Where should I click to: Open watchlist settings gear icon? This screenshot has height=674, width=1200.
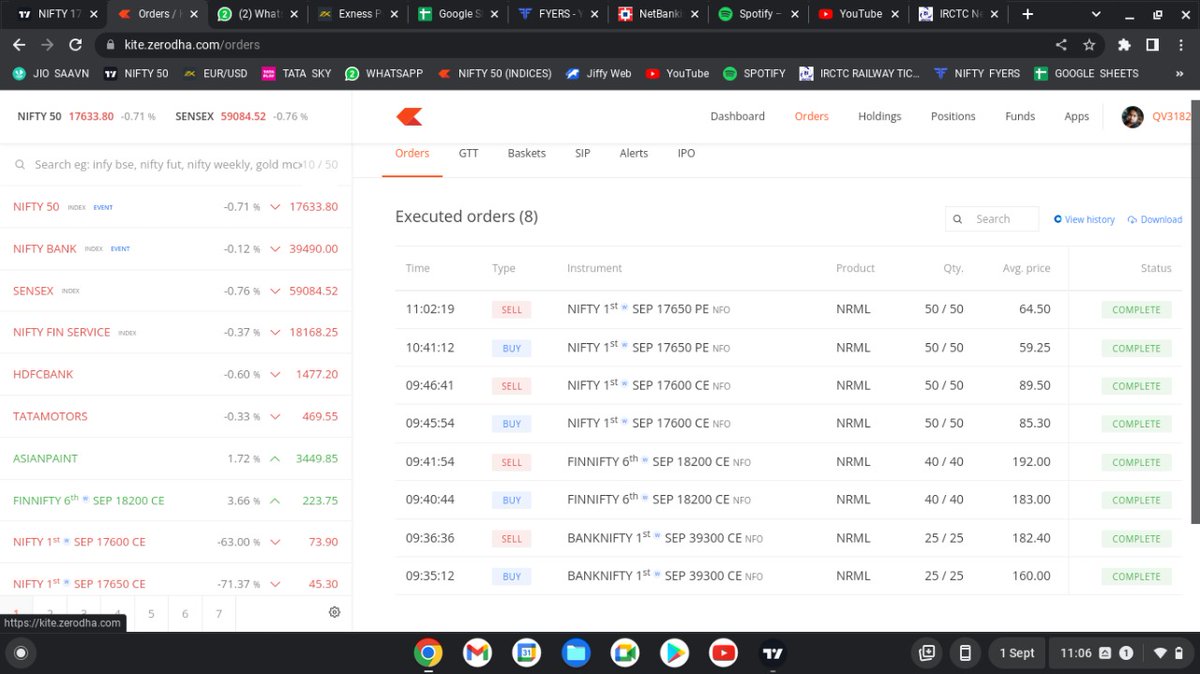coord(335,612)
